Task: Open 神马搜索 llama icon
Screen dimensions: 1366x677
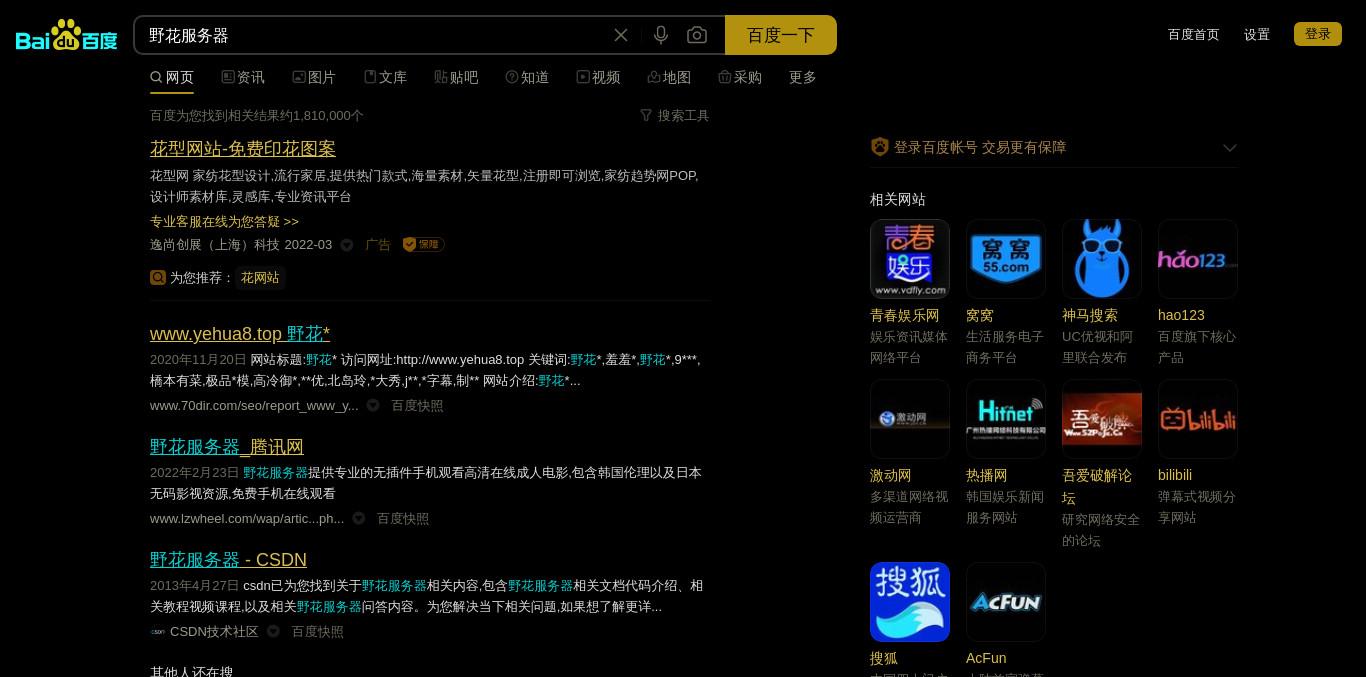Action: tap(1102, 259)
